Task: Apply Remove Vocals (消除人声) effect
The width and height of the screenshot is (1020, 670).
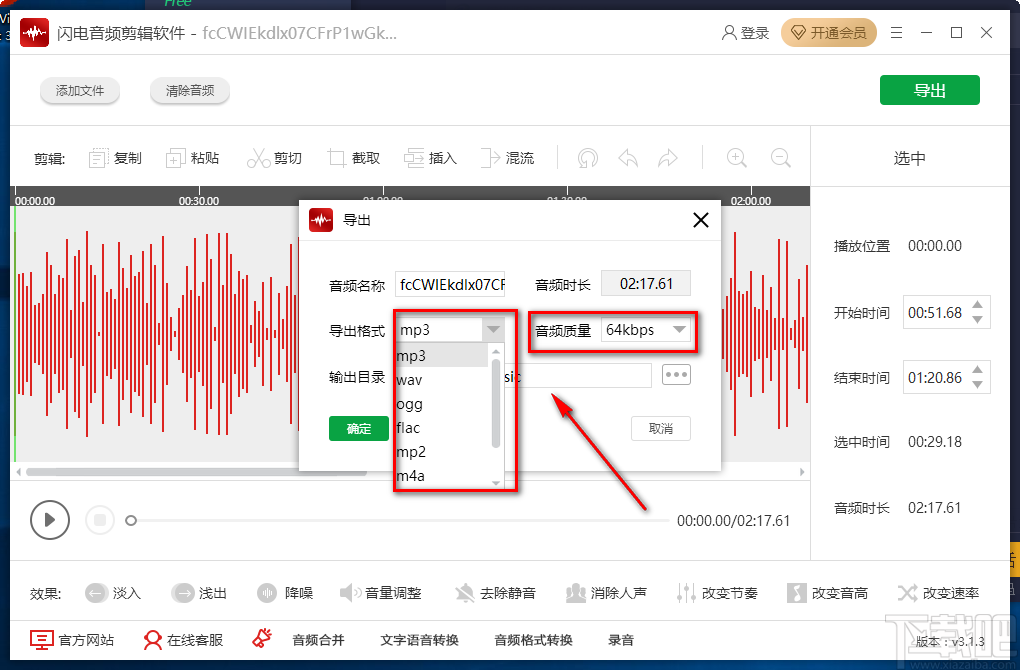Action: click(x=606, y=593)
